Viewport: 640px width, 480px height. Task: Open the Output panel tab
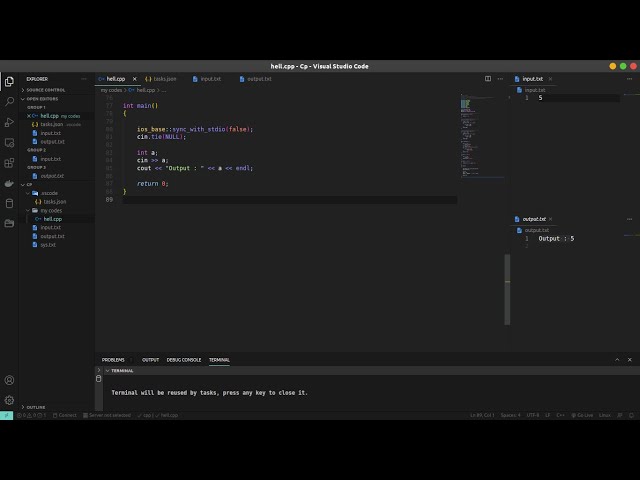[150, 360]
